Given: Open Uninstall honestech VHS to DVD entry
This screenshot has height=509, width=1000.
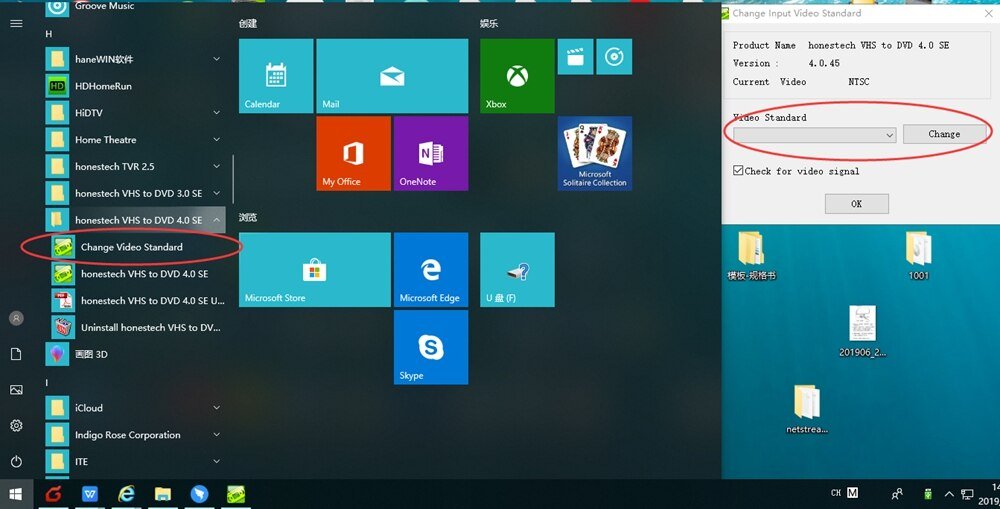Looking at the screenshot, I should (138, 327).
